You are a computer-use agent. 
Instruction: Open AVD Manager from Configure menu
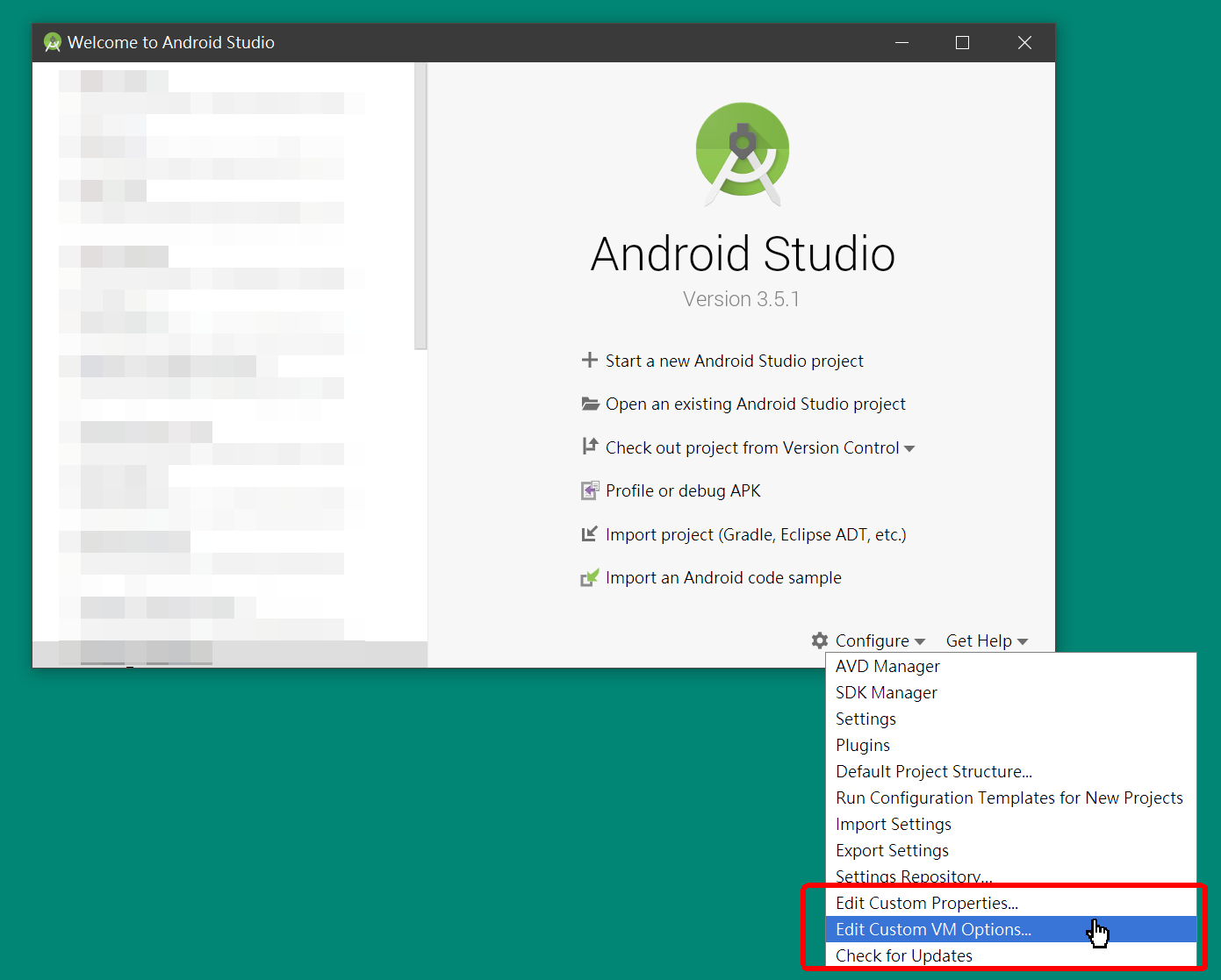[x=1011, y=666]
